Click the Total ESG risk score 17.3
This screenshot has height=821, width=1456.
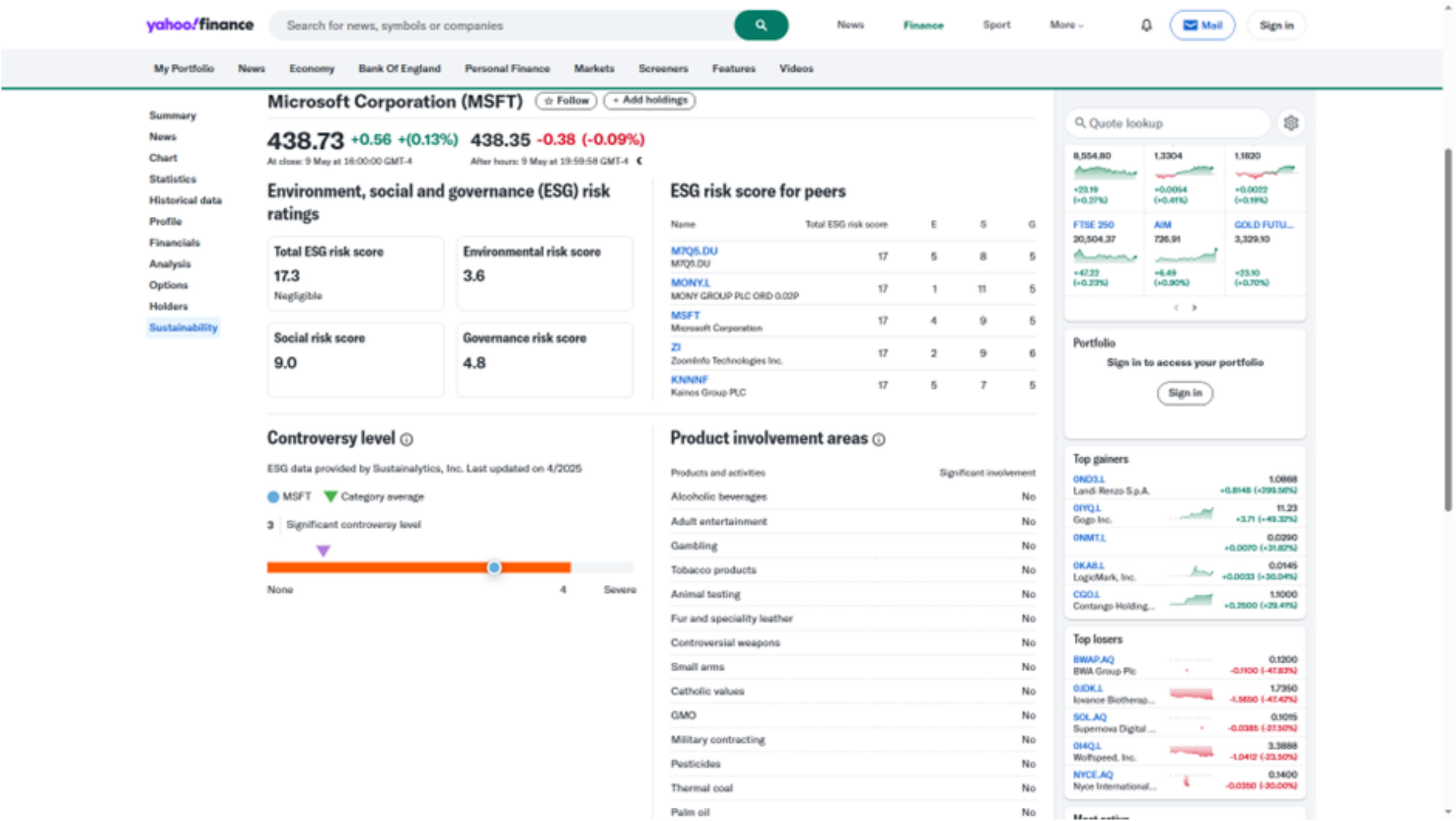[287, 276]
